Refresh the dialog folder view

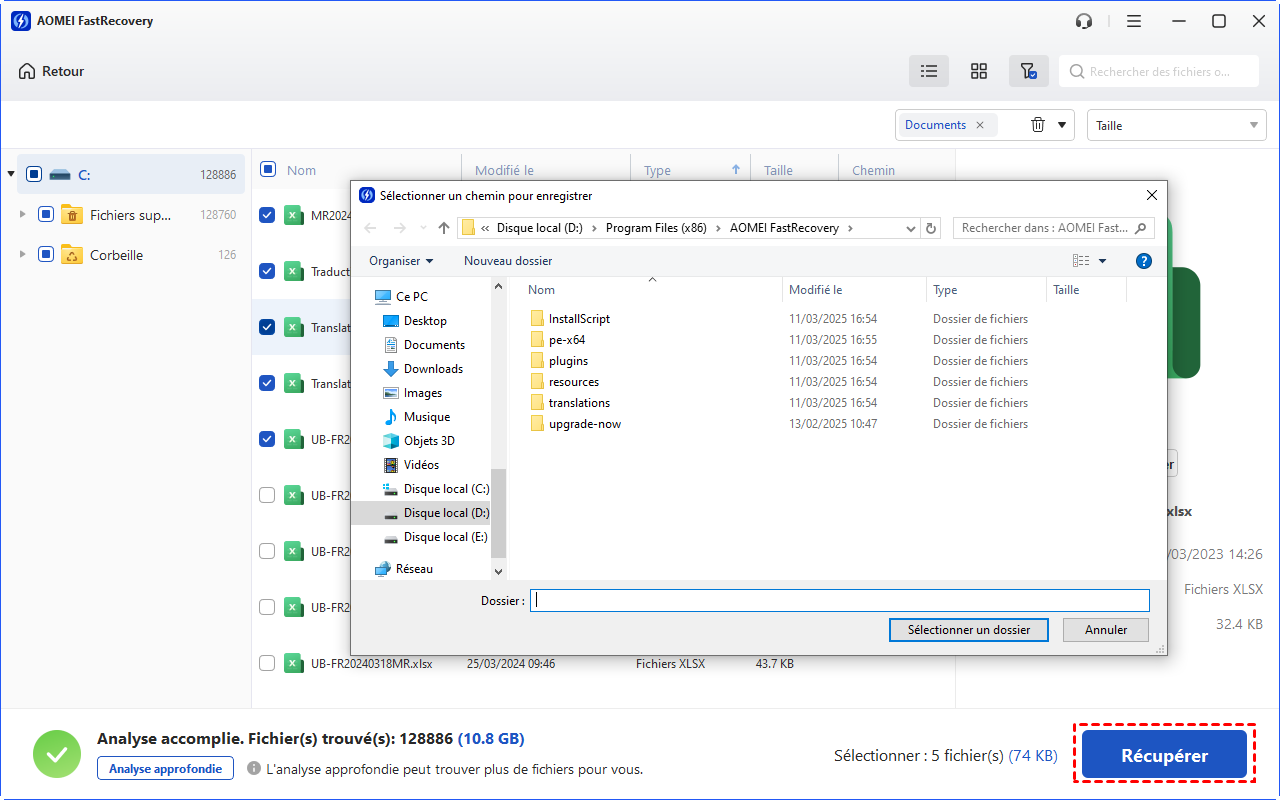[x=931, y=228]
